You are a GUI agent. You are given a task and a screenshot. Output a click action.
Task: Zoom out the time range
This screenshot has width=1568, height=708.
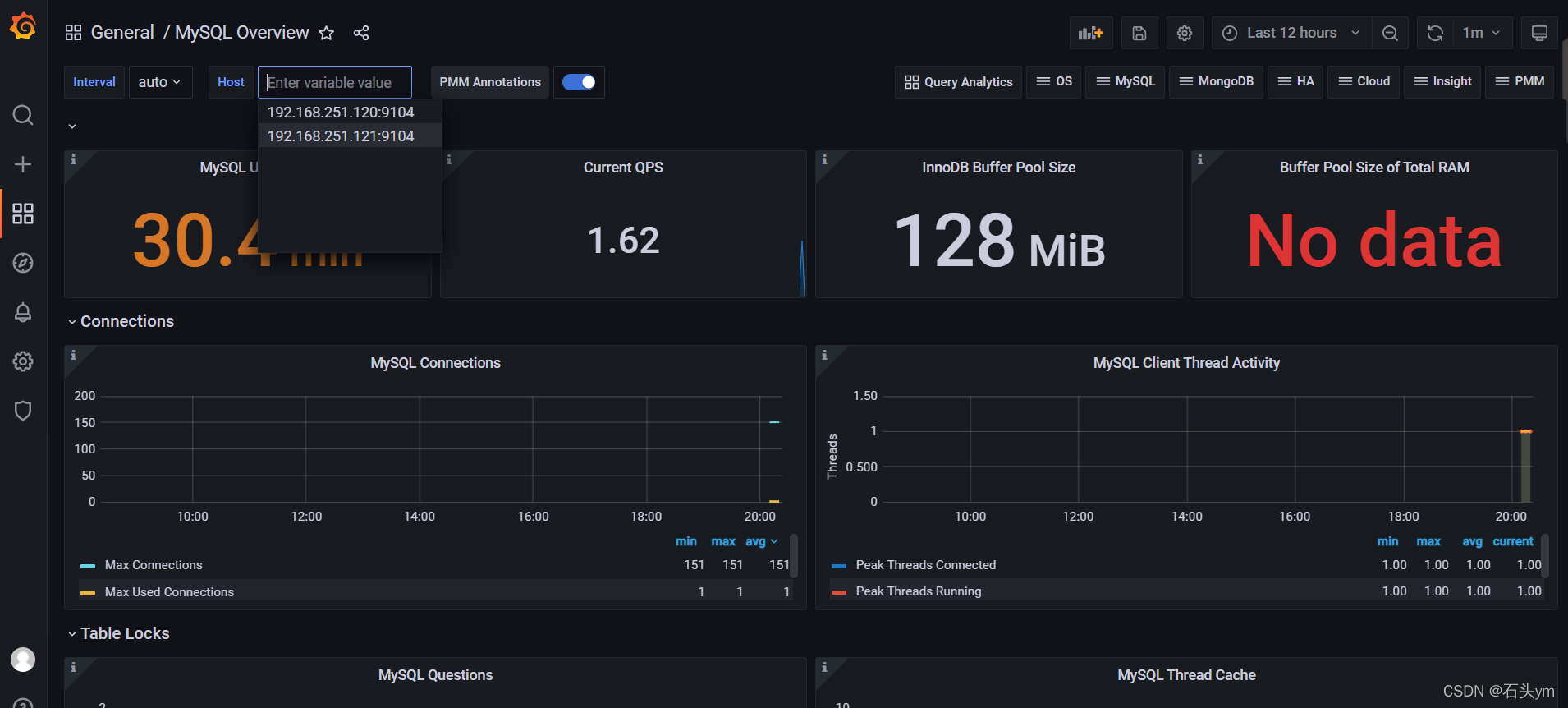click(x=1390, y=33)
